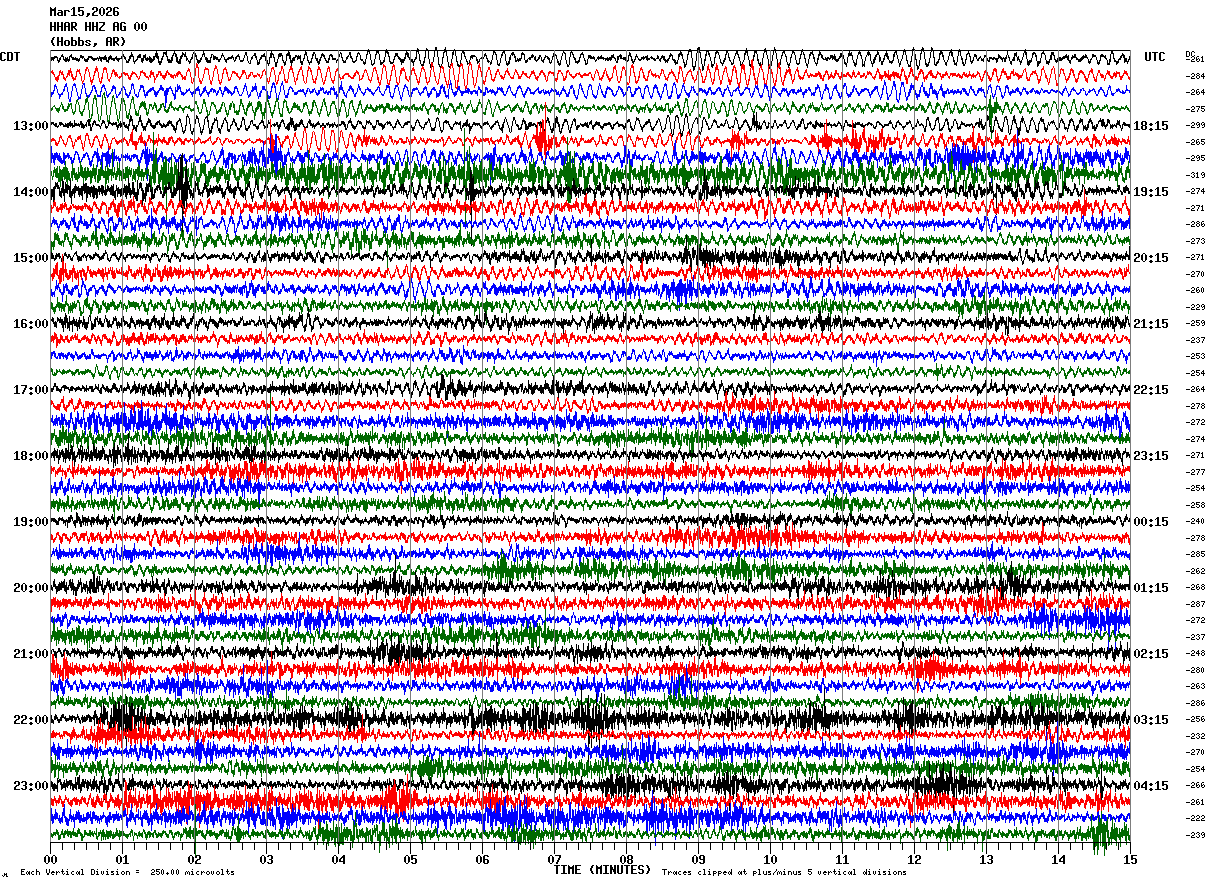Image resolution: width=1210 pixels, height=886 pixels.
Task: Select the 21:00 CDT time label
Action: tap(30, 654)
